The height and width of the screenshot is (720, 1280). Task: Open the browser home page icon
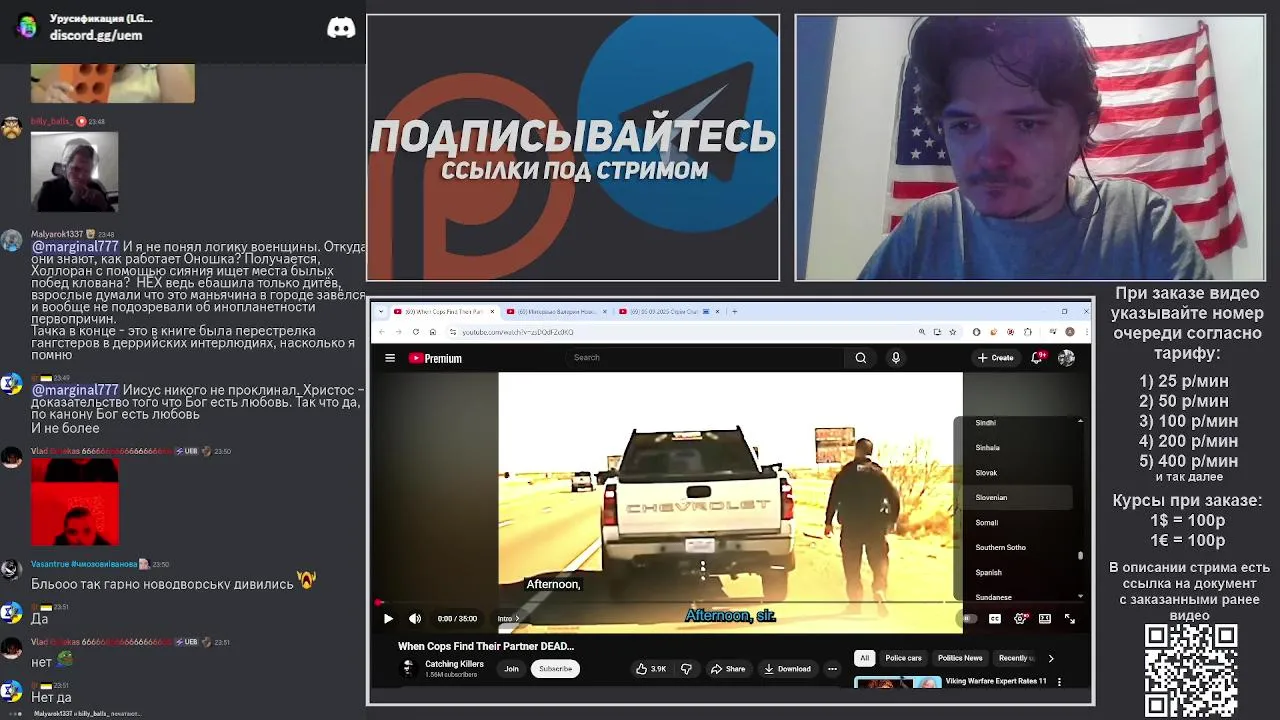click(x=432, y=332)
